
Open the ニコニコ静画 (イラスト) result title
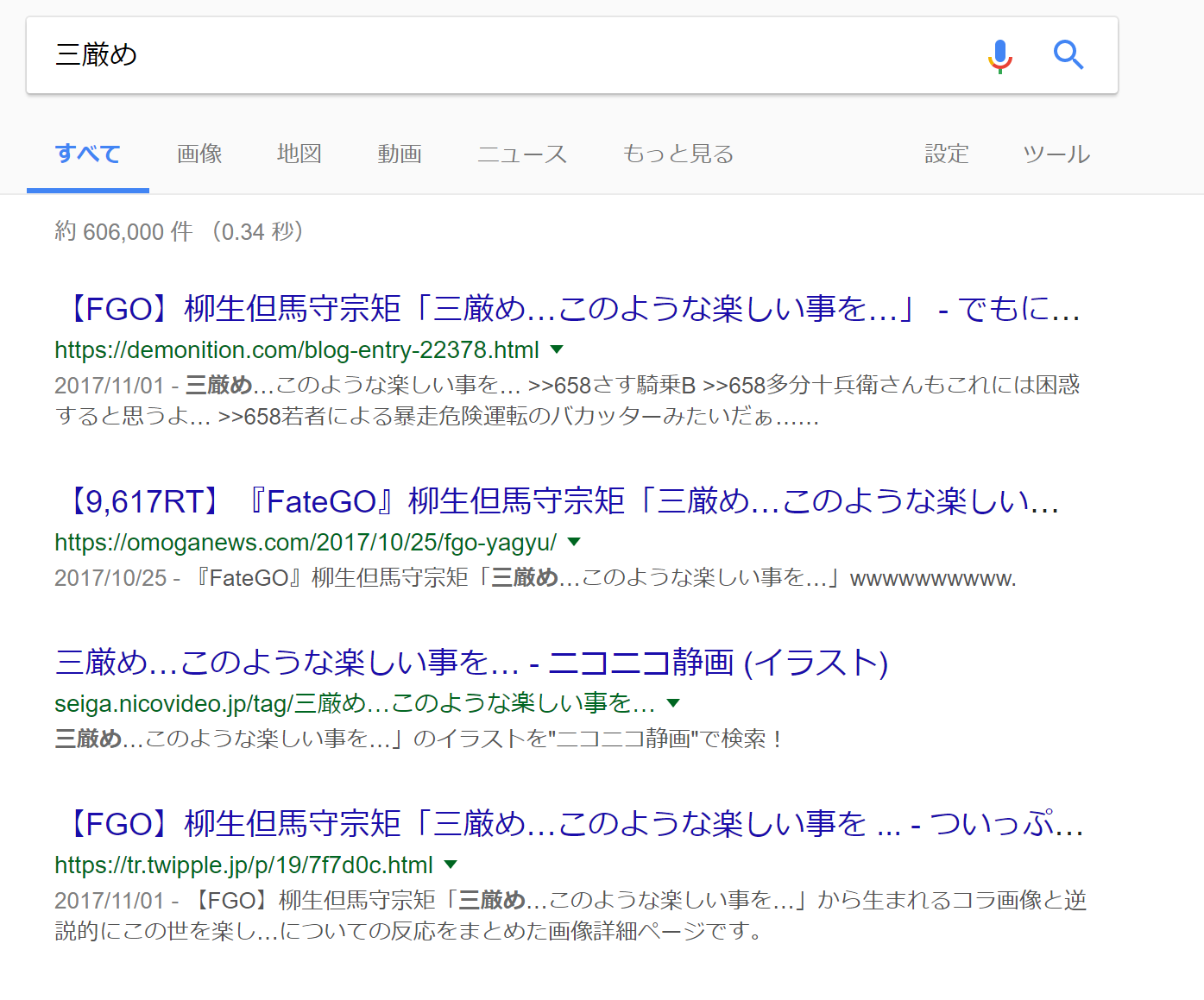pos(471,663)
